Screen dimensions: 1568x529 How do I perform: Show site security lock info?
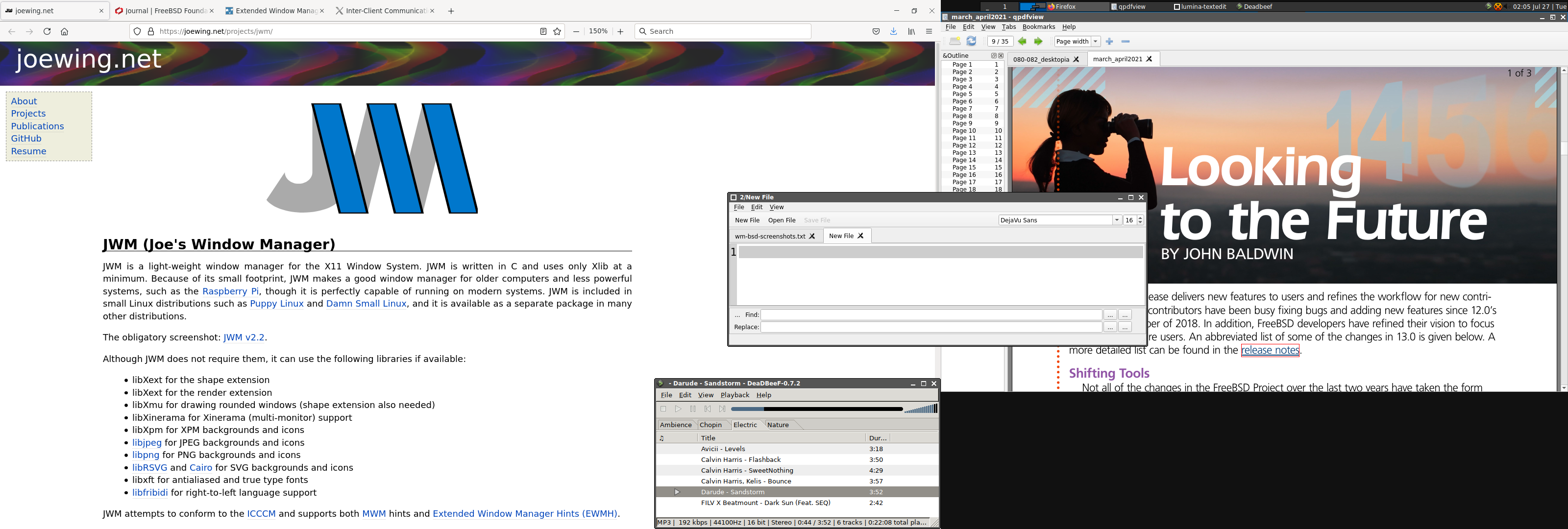(151, 32)
